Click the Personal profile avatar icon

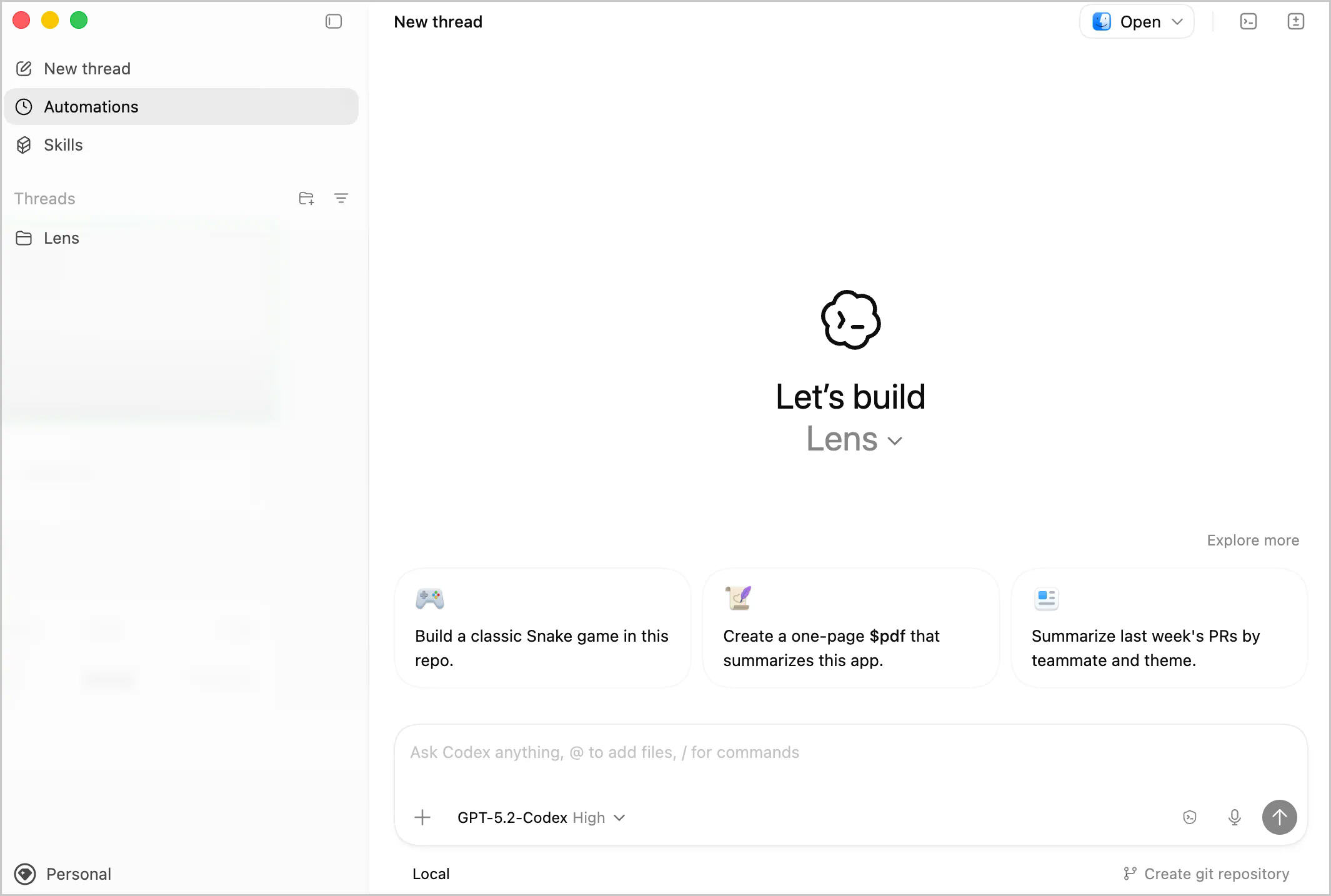(25, 874)
